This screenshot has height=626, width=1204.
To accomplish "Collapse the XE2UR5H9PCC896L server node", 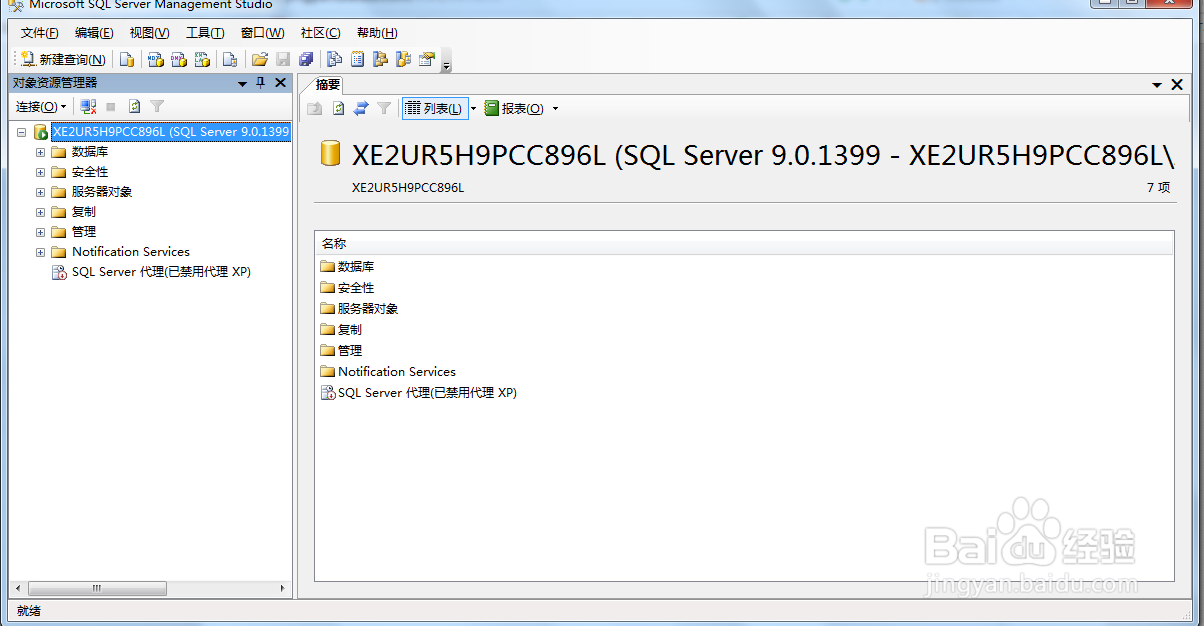I will [x=21, y=132].
